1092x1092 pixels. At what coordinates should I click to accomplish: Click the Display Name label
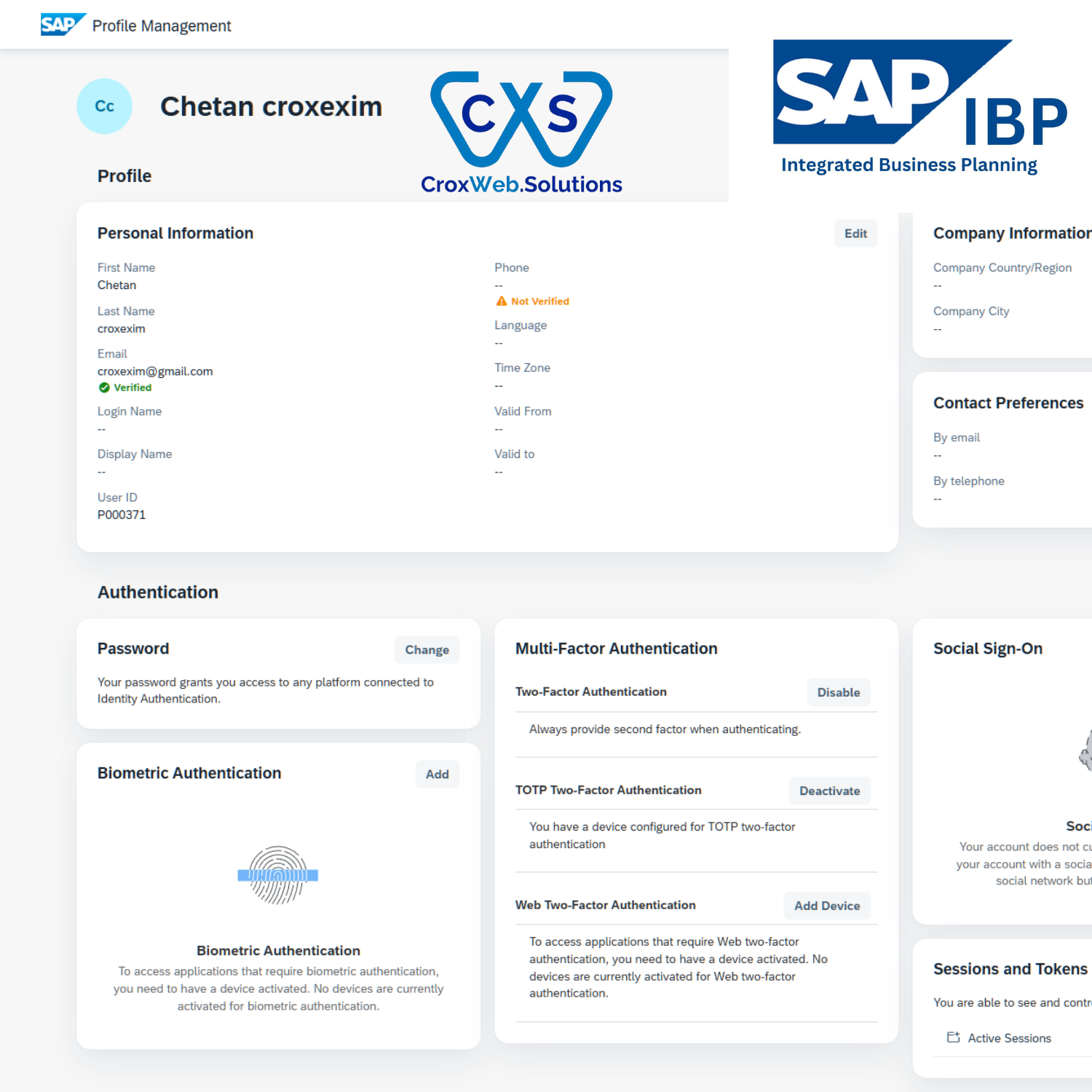[x=135, y=454]
